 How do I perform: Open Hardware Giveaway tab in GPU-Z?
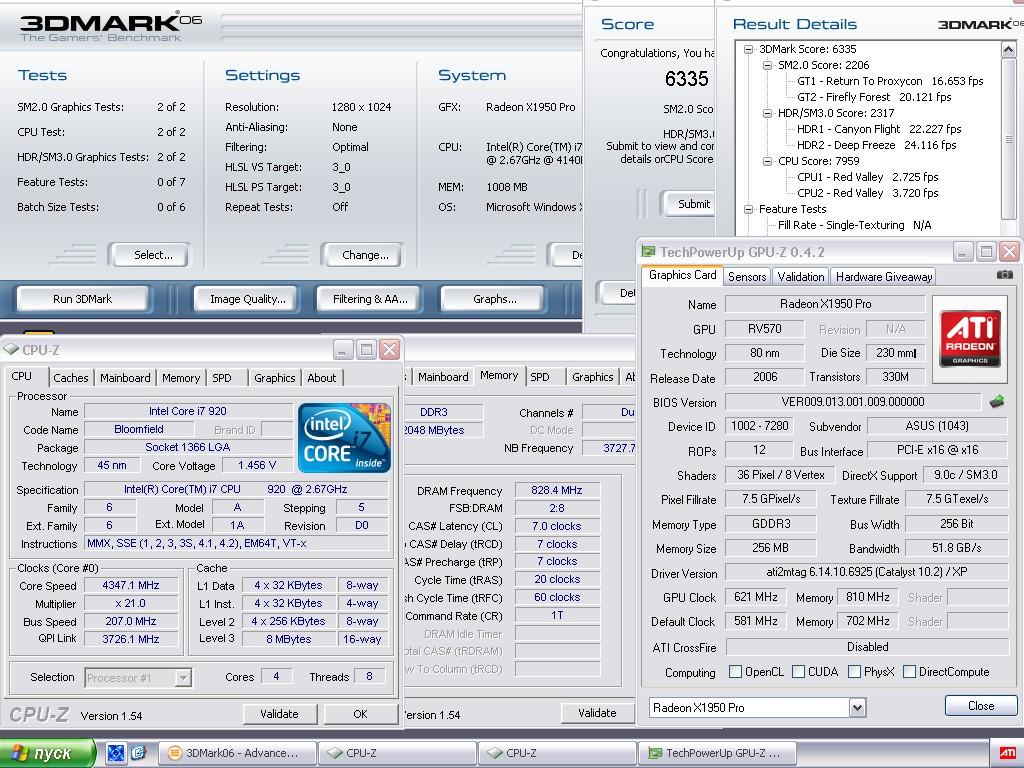884,277
